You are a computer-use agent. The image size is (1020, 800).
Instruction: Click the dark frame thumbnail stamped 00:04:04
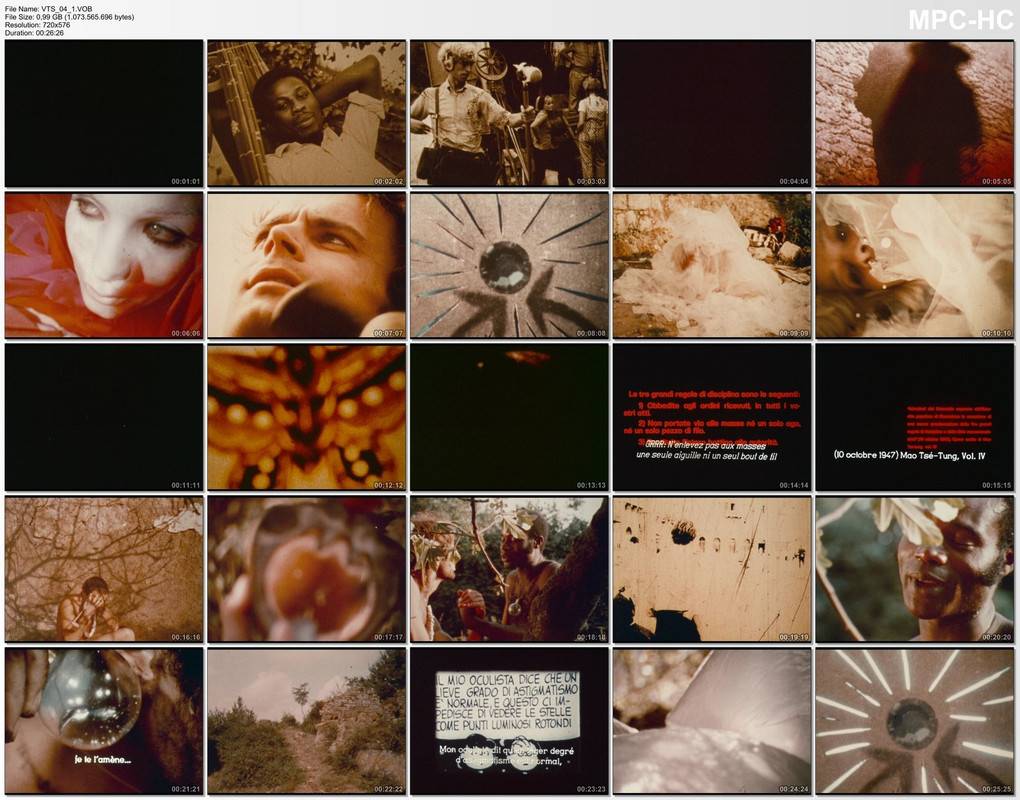coord(712,114)
